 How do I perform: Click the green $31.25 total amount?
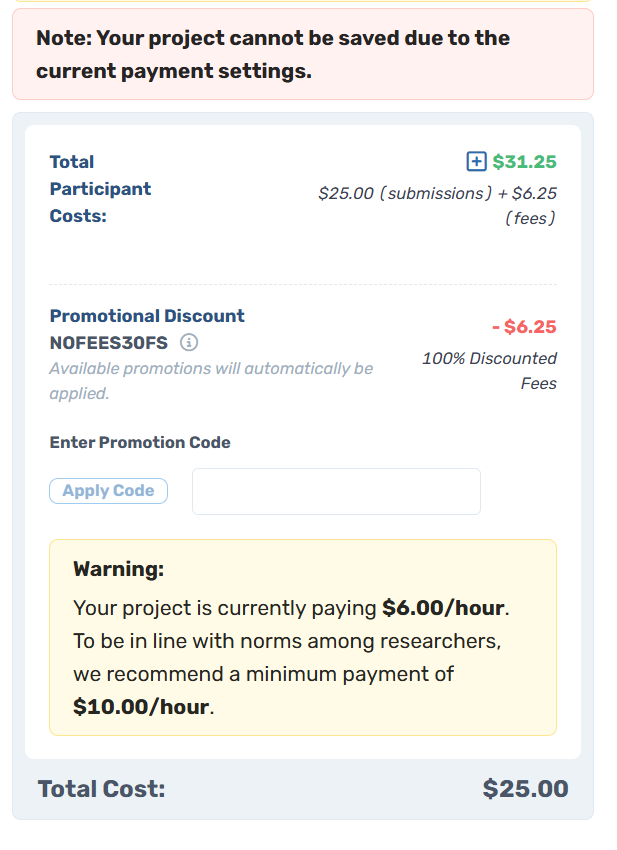click(524, 162)
